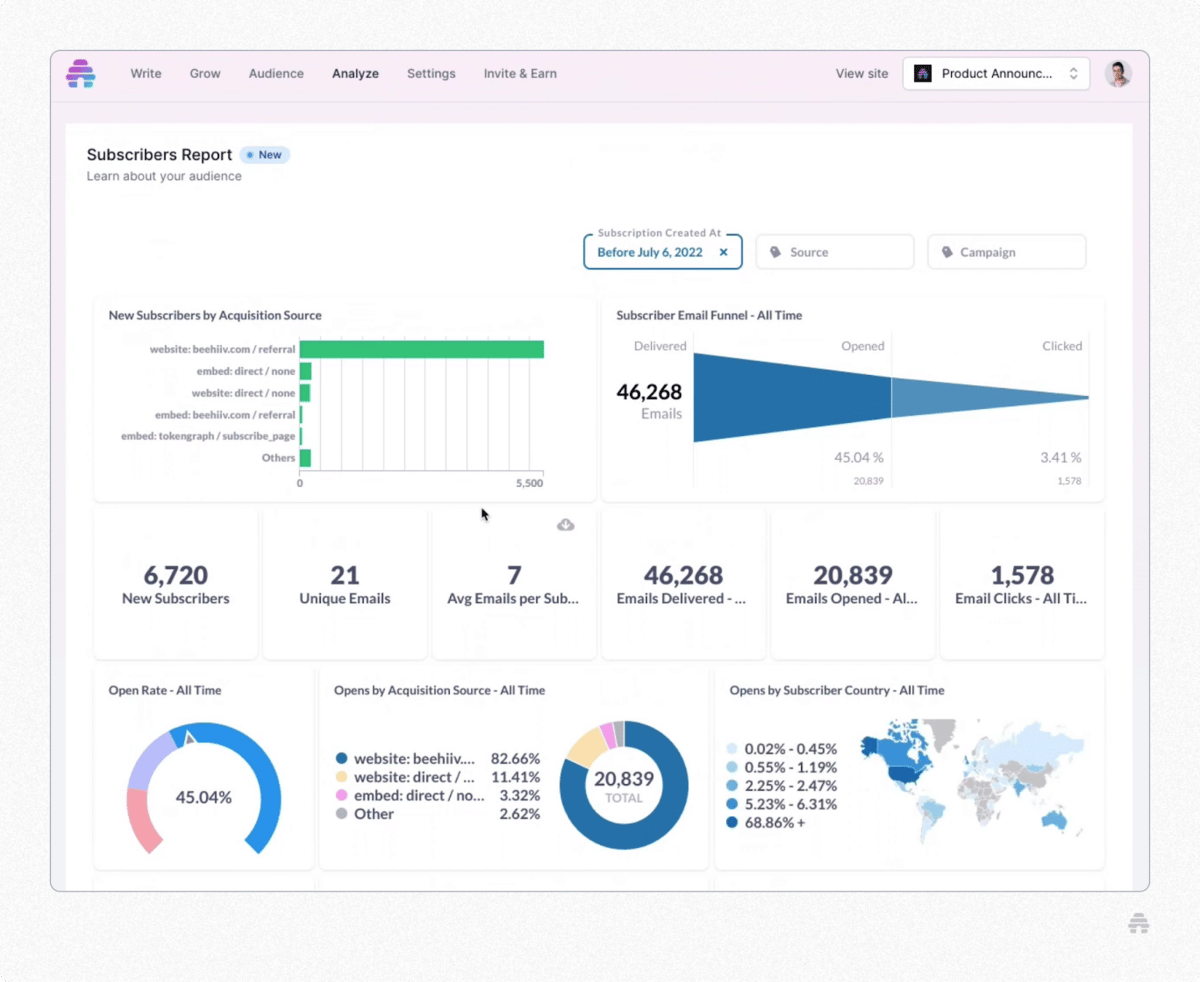
Task: Go to the Audience tab
Action: (x=276, y=74)
